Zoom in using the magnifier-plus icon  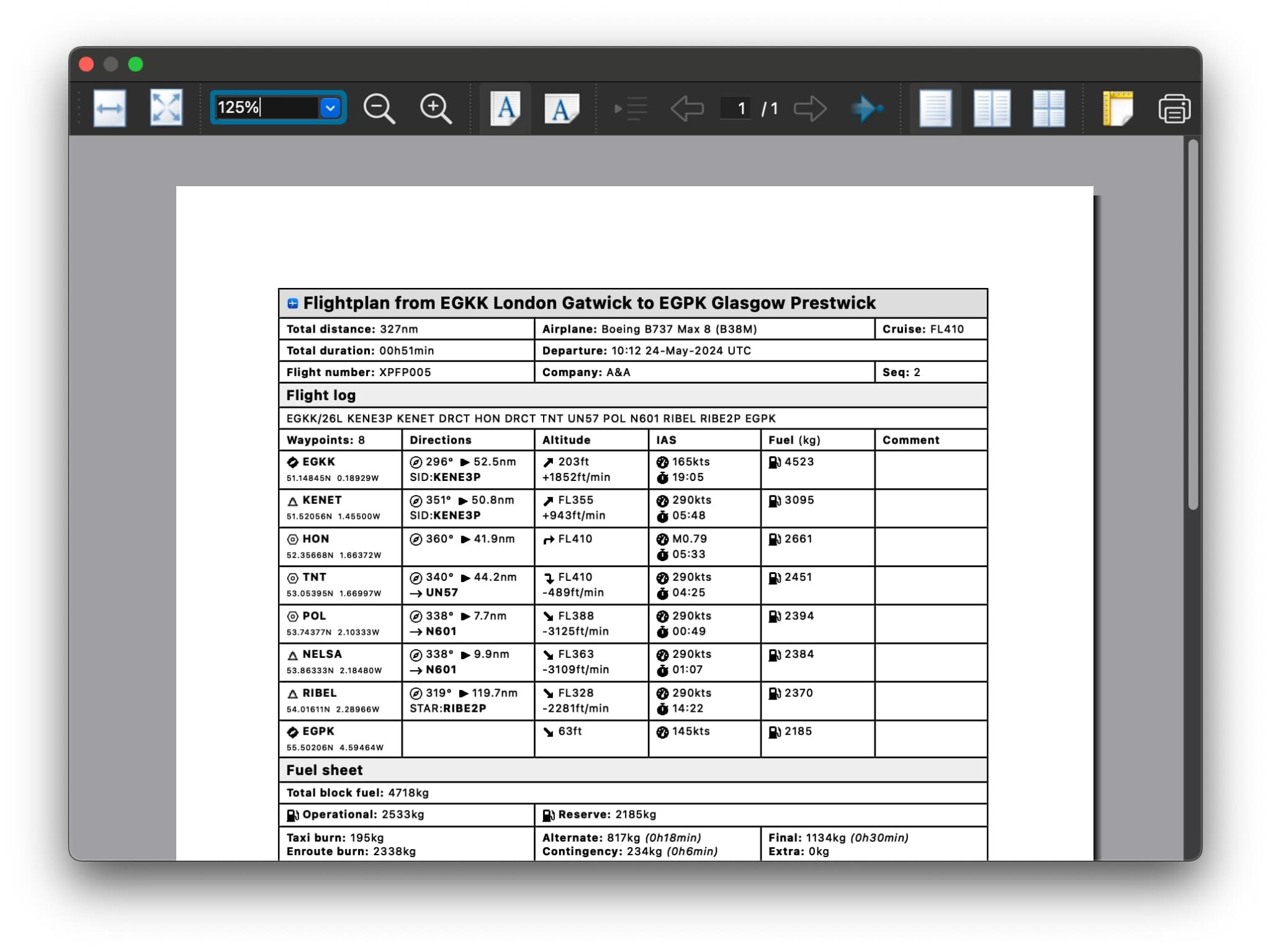(434, 109)
